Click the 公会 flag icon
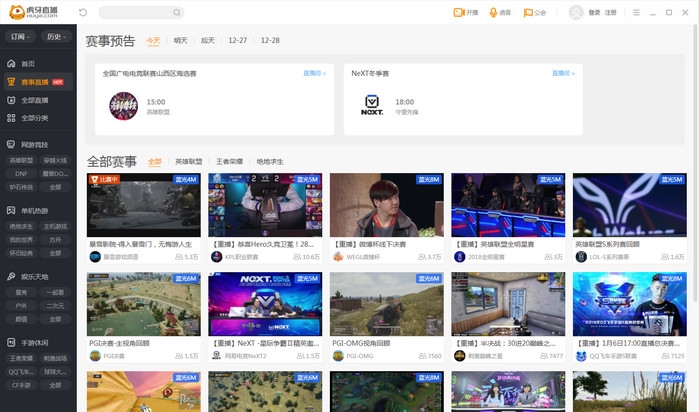The image size is (699, 412). [x=528, y=12]
